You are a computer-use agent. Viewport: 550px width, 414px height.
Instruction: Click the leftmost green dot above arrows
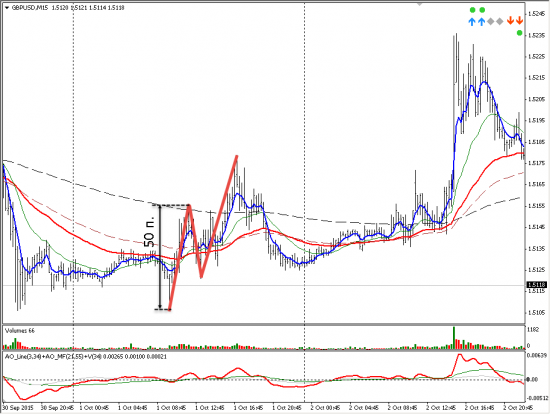472,10
